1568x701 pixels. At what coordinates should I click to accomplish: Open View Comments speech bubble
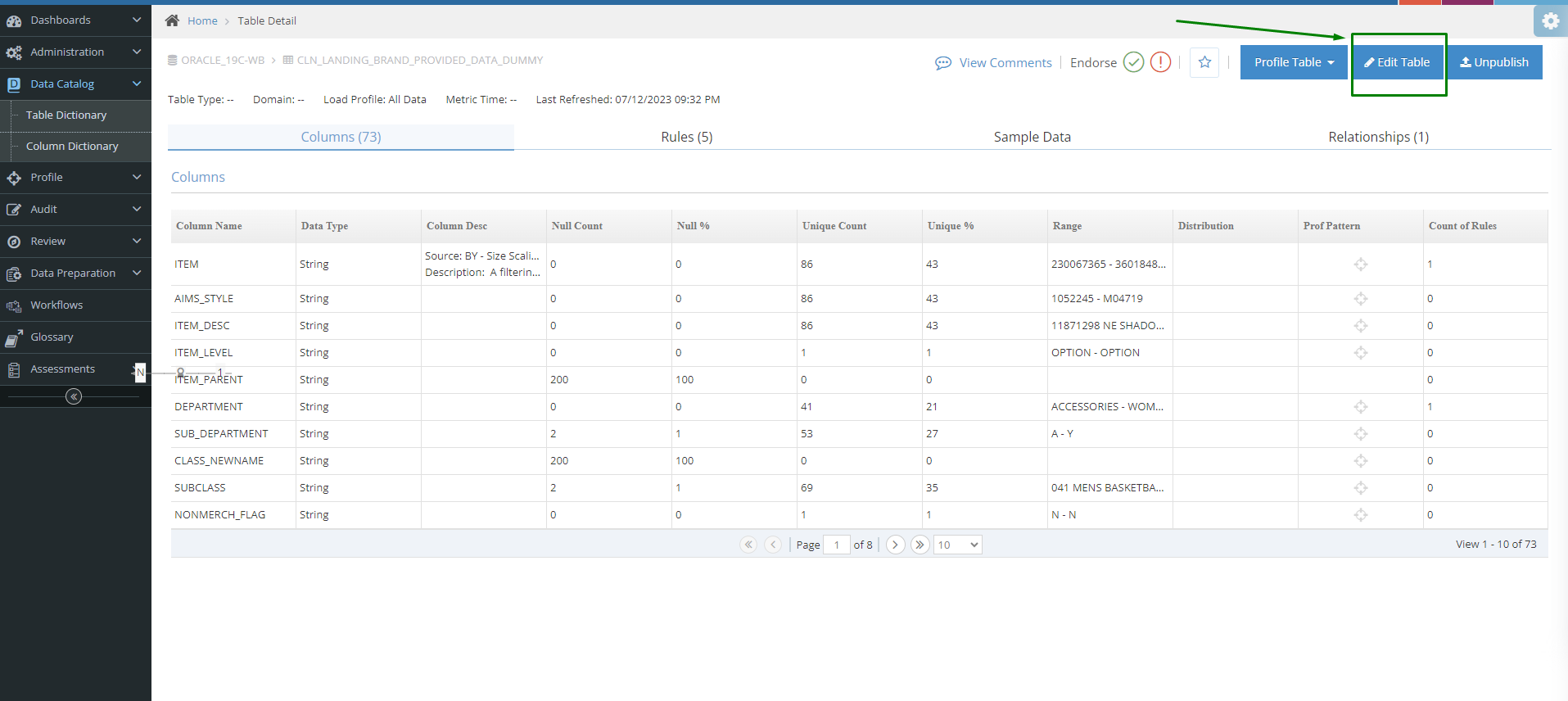(x=943, y=63)
